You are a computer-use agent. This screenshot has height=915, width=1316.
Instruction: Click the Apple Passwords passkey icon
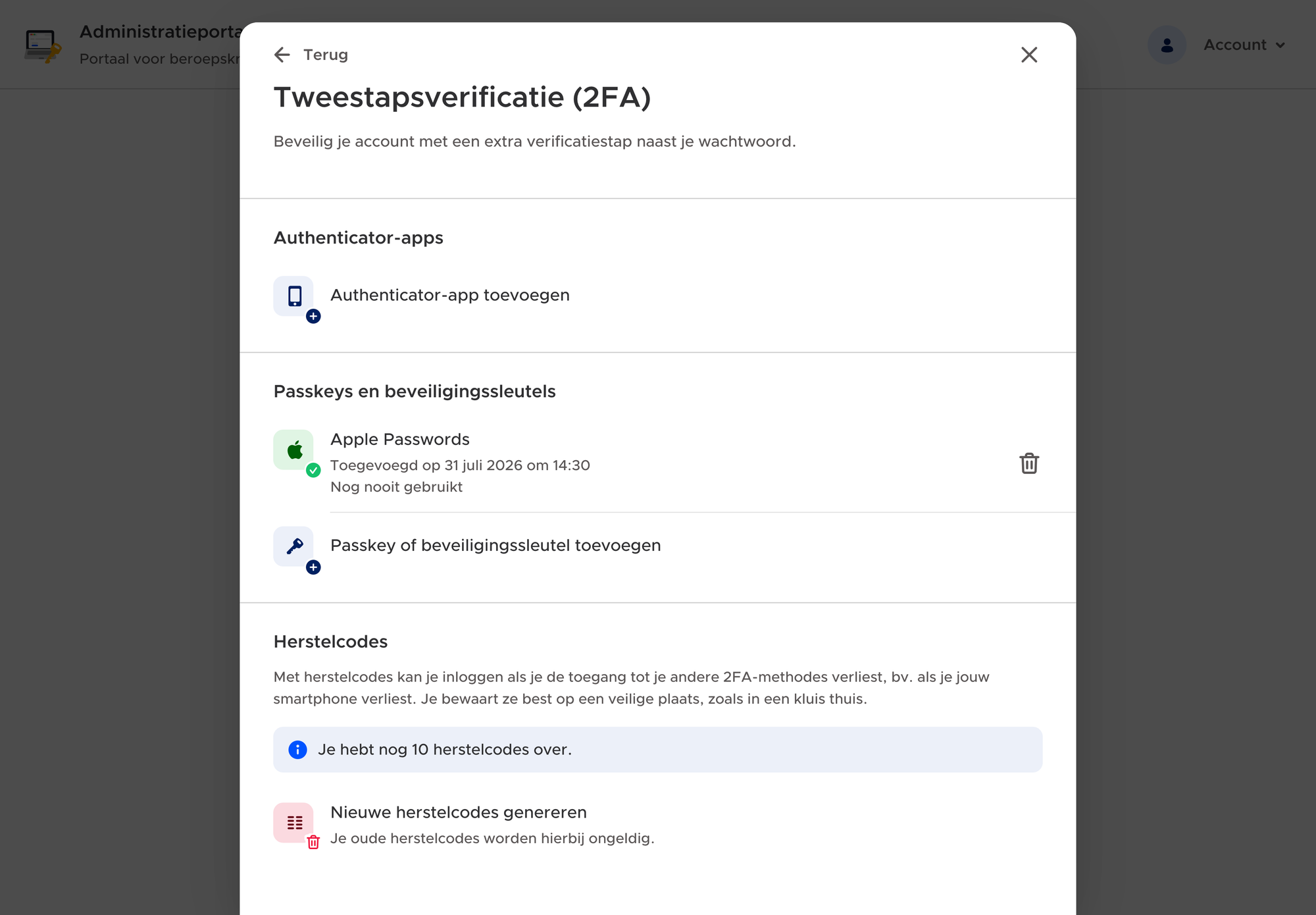pyautogui.click(x=293, y=450)
